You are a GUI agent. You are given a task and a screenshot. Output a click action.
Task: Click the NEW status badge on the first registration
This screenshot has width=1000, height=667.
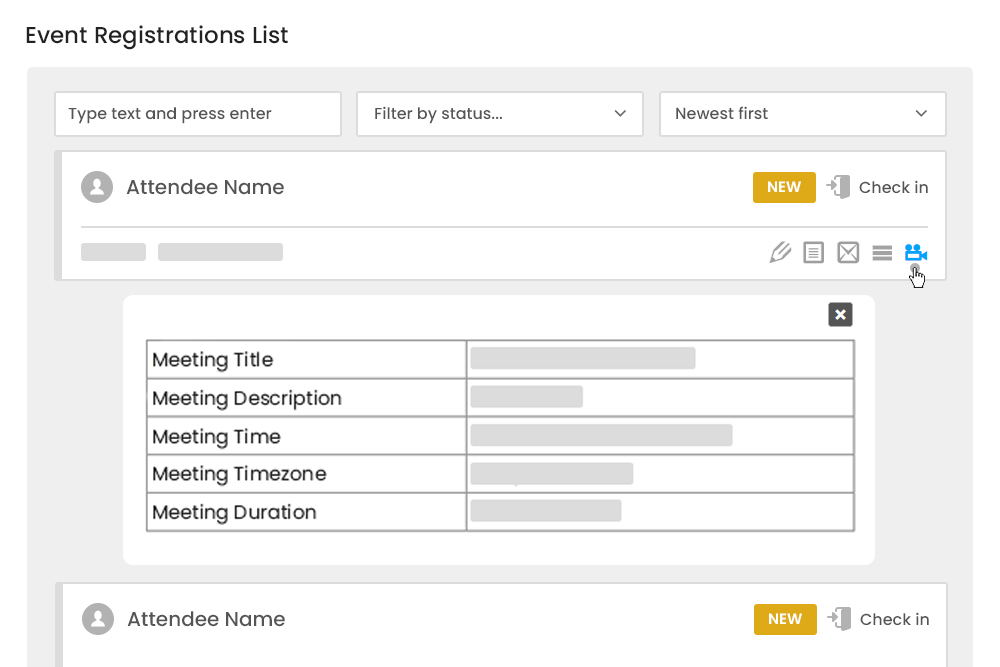(x=784, y=187)
